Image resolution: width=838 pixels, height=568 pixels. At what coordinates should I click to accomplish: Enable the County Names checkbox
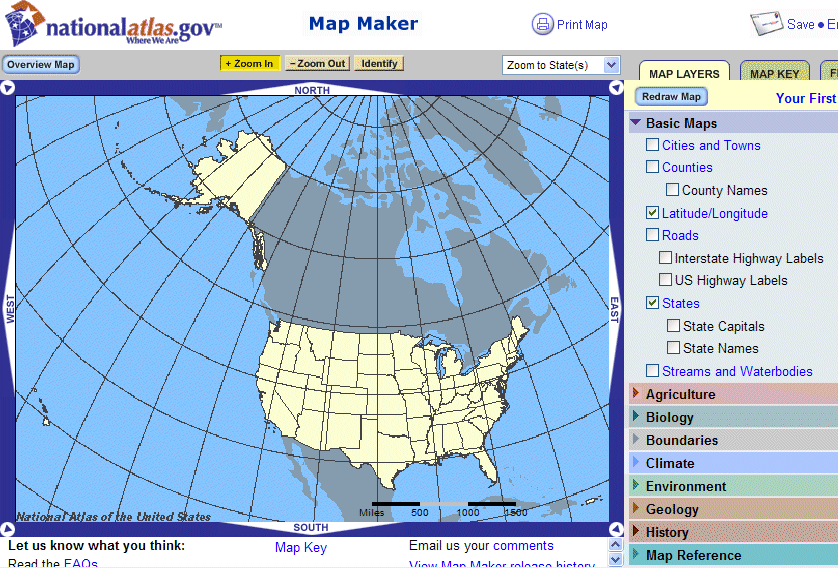tap(672, 189)
